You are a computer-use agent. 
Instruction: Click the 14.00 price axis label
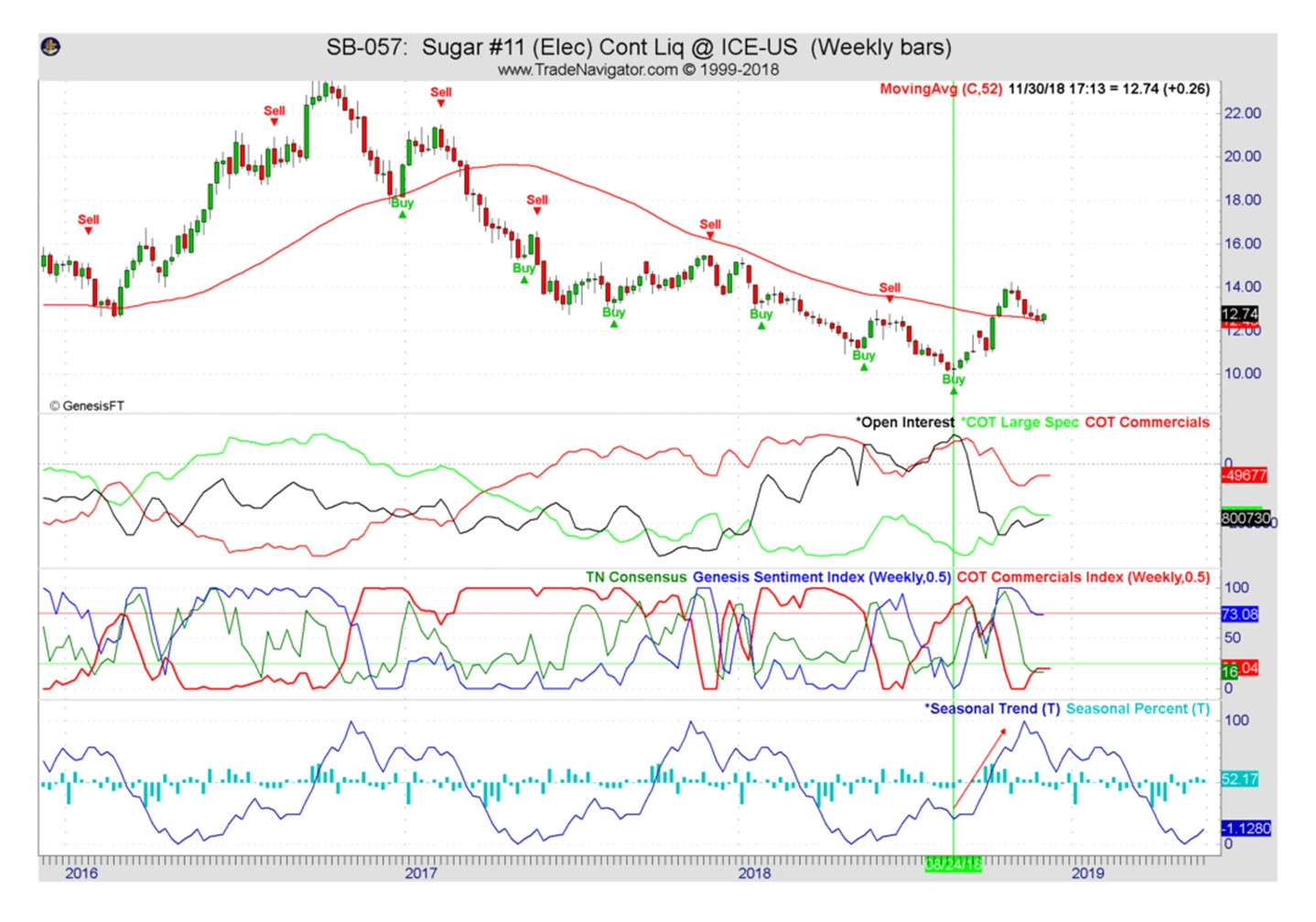pyautogui.click(x=1243, y=286)
